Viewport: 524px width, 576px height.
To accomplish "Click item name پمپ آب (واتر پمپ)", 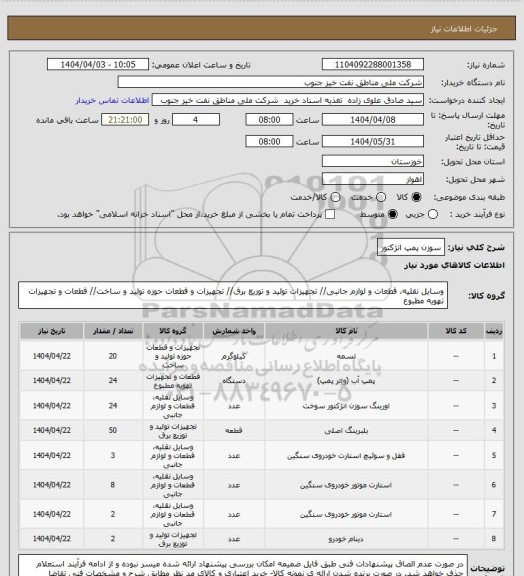I will (x=346, y=381).
